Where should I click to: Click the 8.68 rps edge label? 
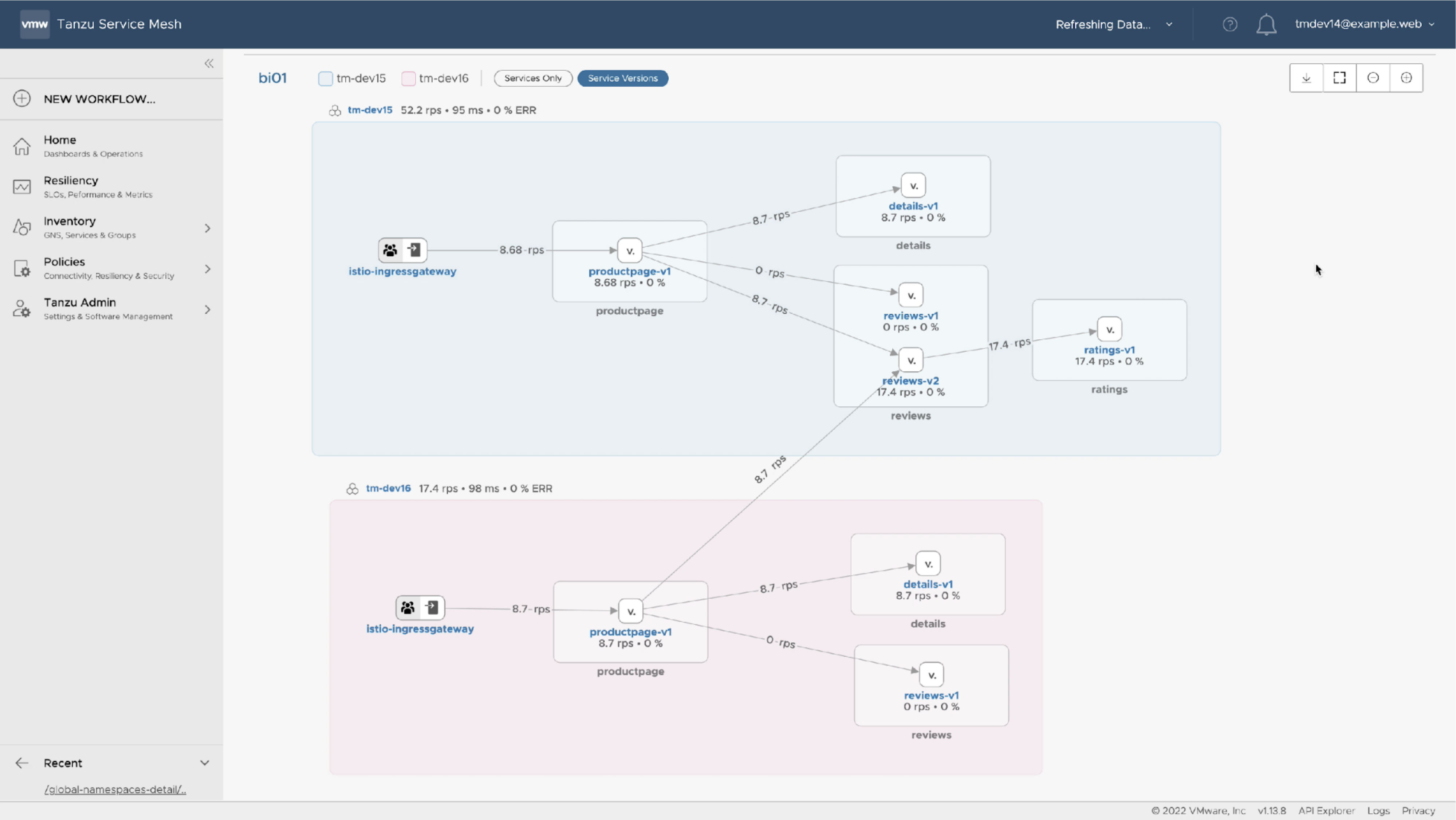[x=522, y=250]
